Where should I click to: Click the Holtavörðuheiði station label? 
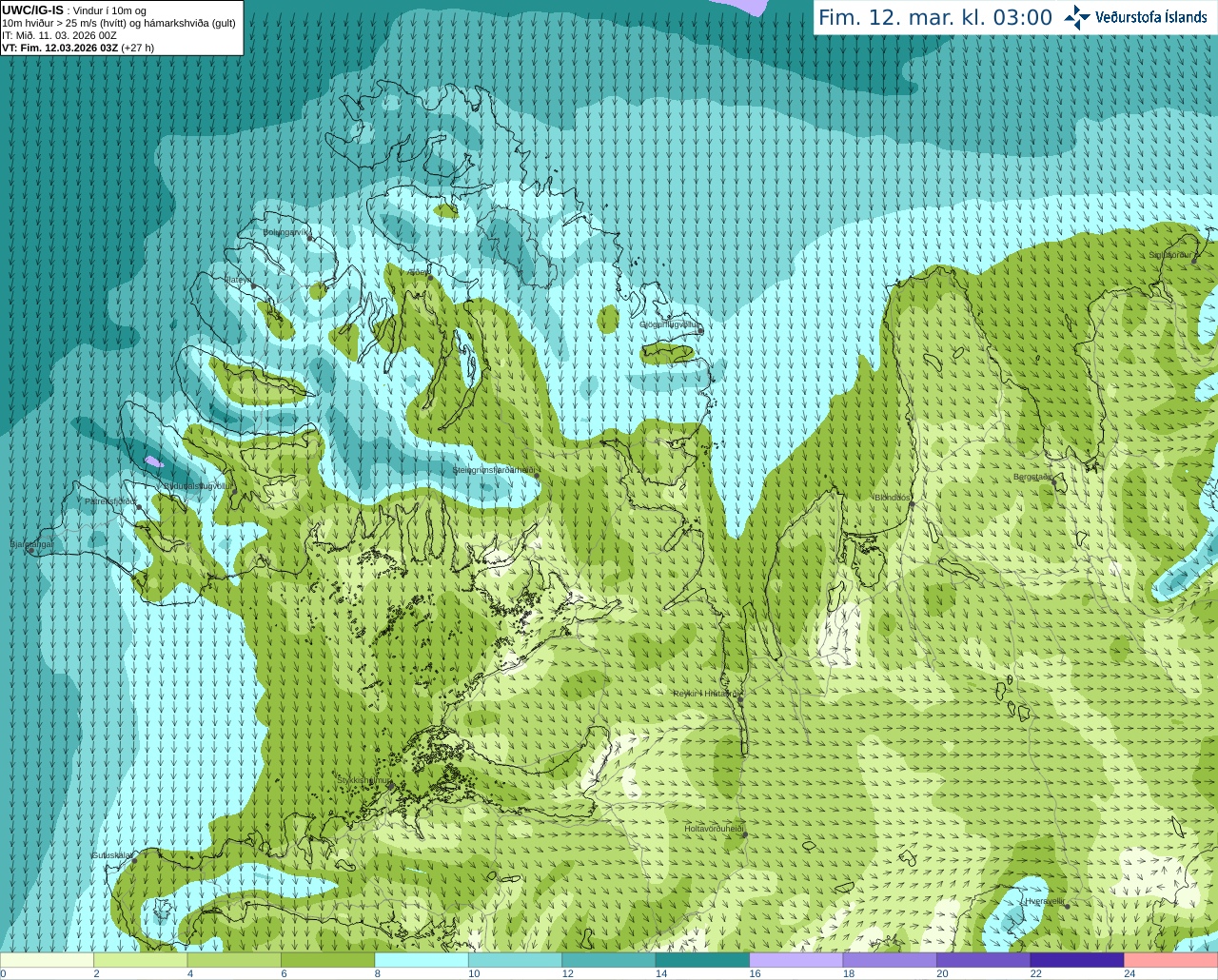[x=714, y=829]
